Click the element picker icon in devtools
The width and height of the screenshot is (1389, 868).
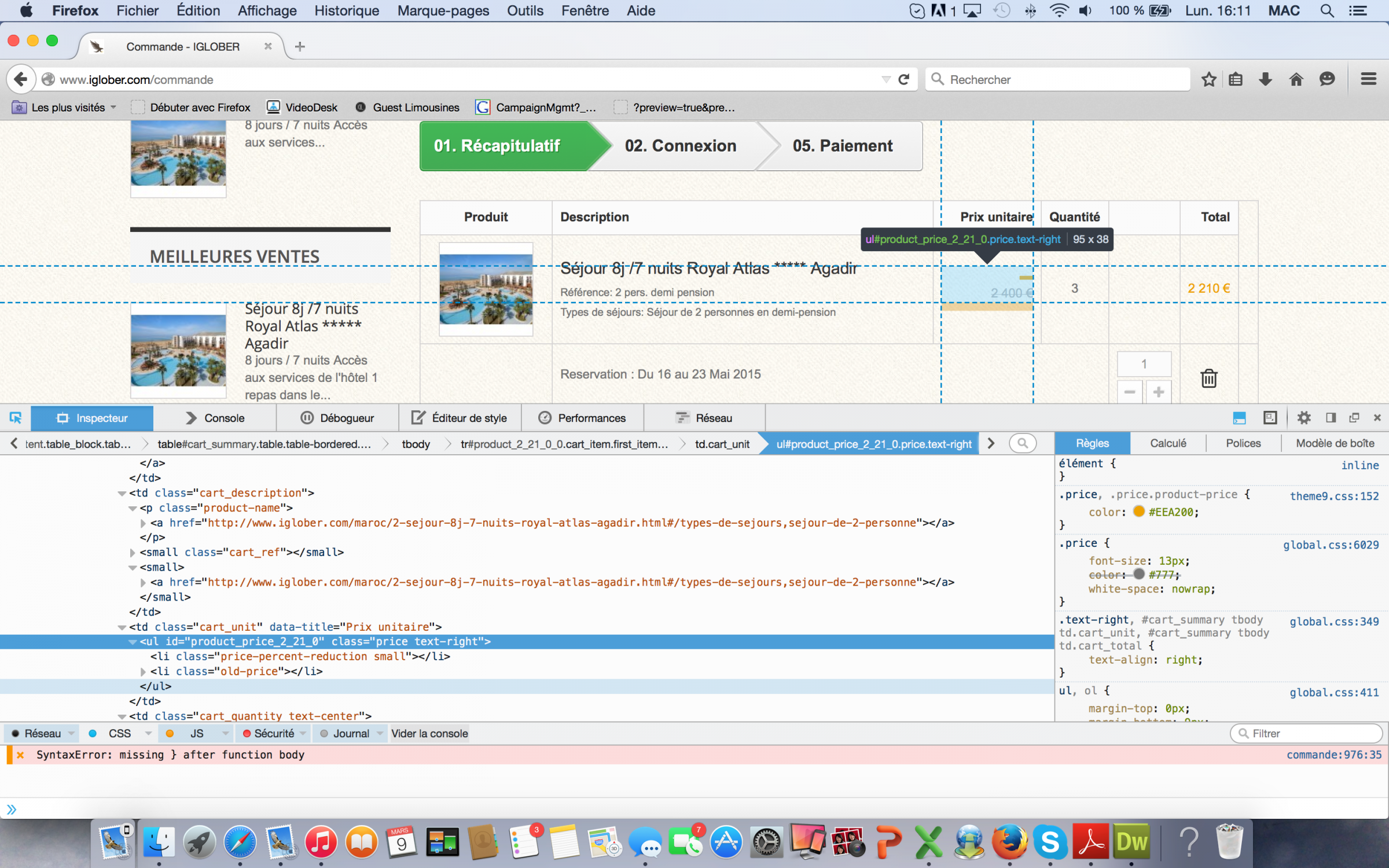pyautogui.click(x=16, y=418)
